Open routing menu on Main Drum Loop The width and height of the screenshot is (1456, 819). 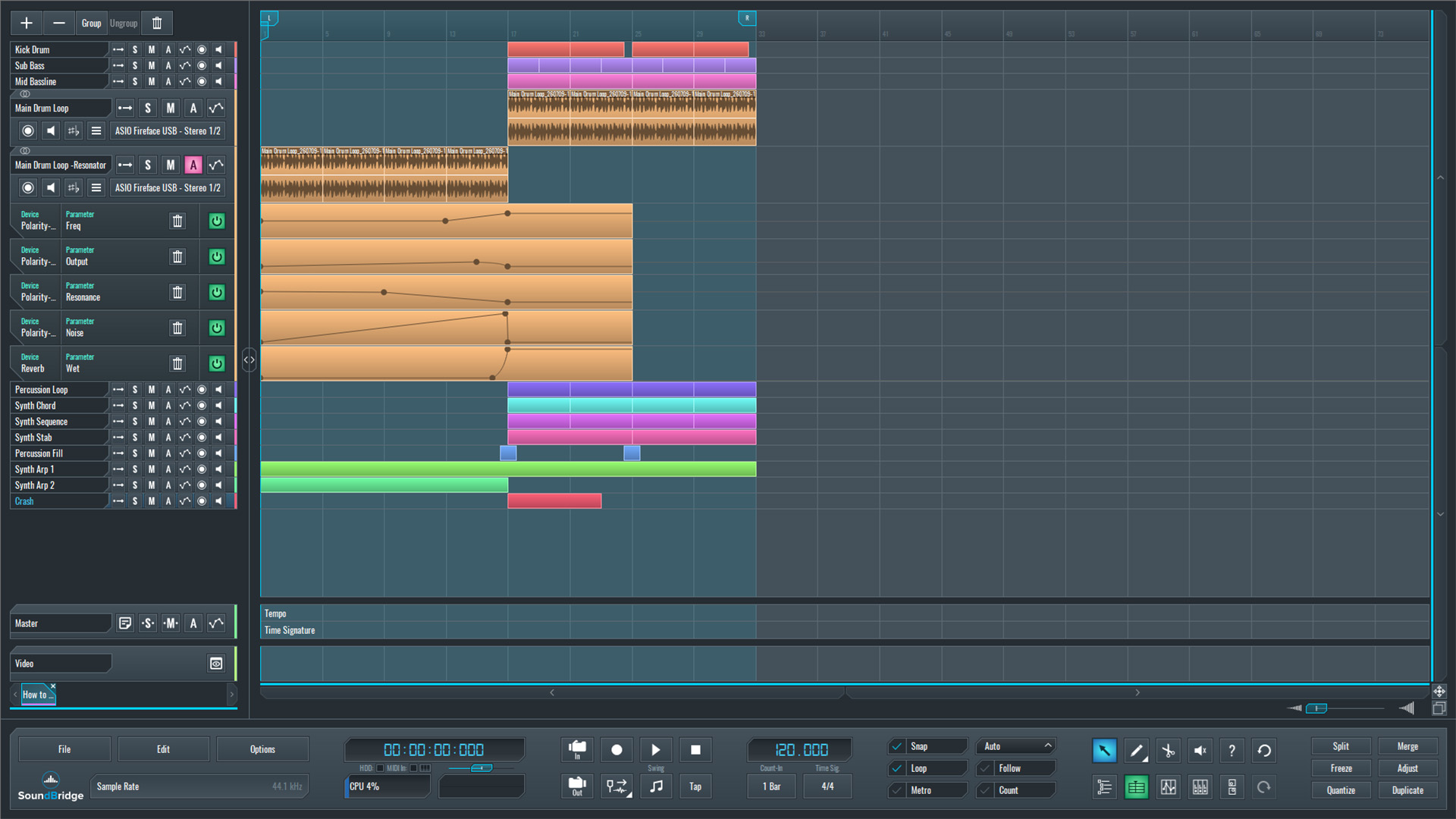coord(125,108)
